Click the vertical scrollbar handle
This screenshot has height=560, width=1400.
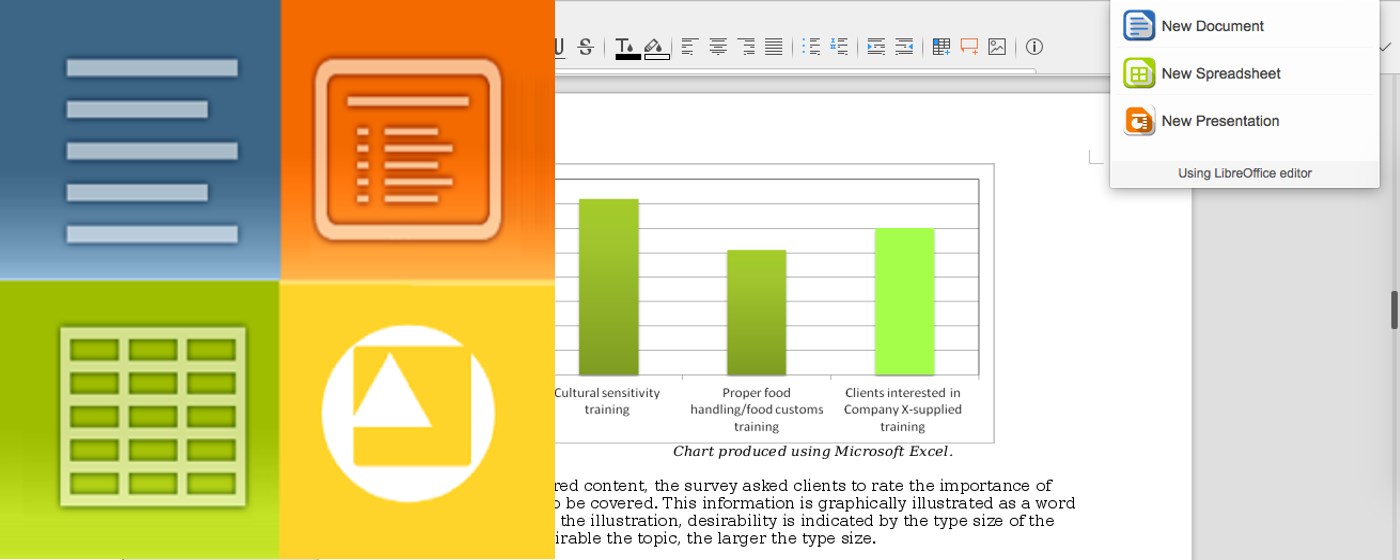click(x=1394, y=310)
